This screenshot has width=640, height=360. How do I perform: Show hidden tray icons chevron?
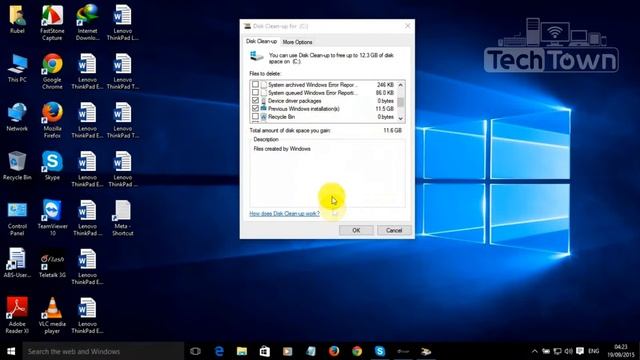click(534, 351)
